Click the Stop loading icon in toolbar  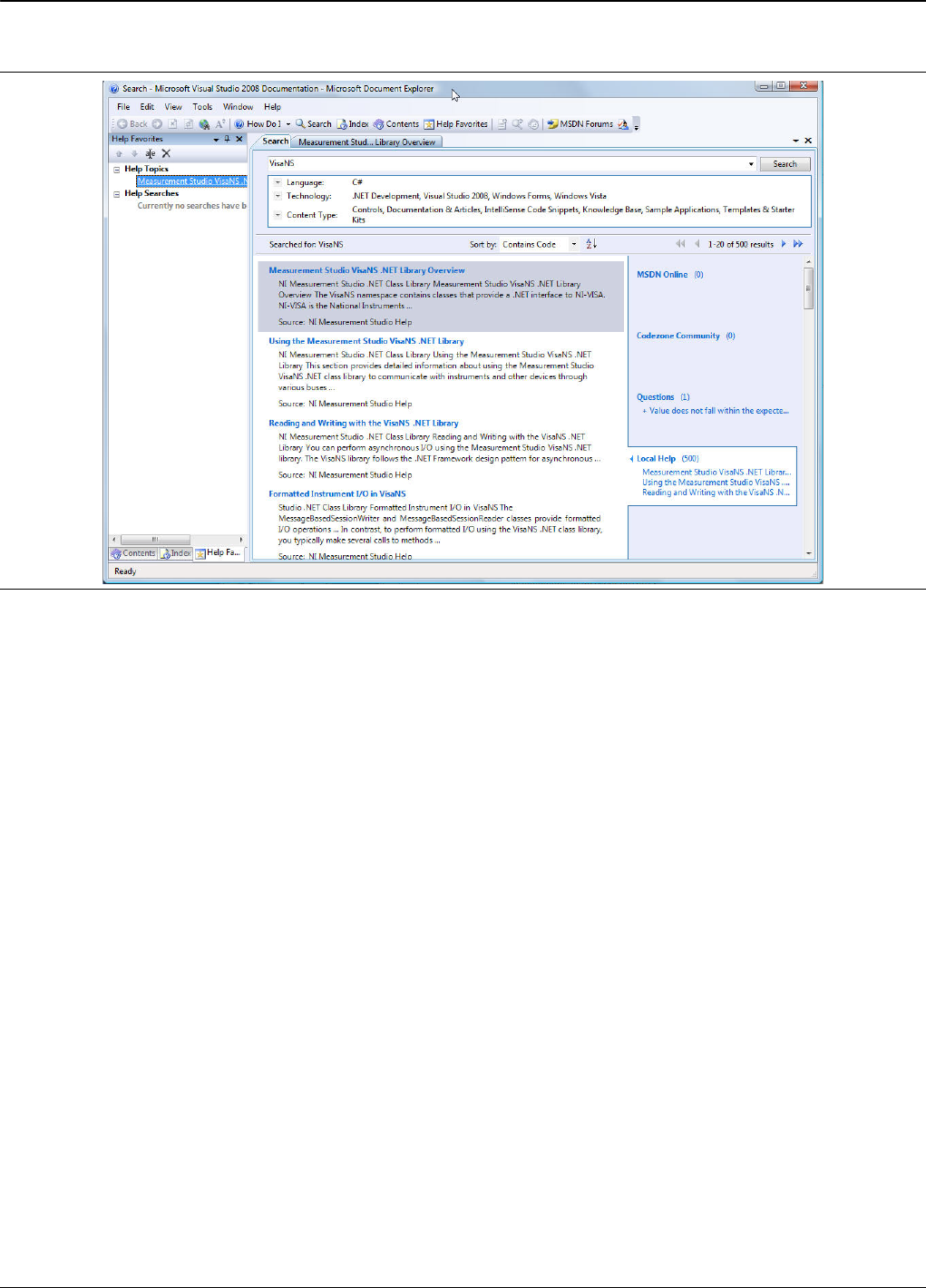[x=172, y=124]
